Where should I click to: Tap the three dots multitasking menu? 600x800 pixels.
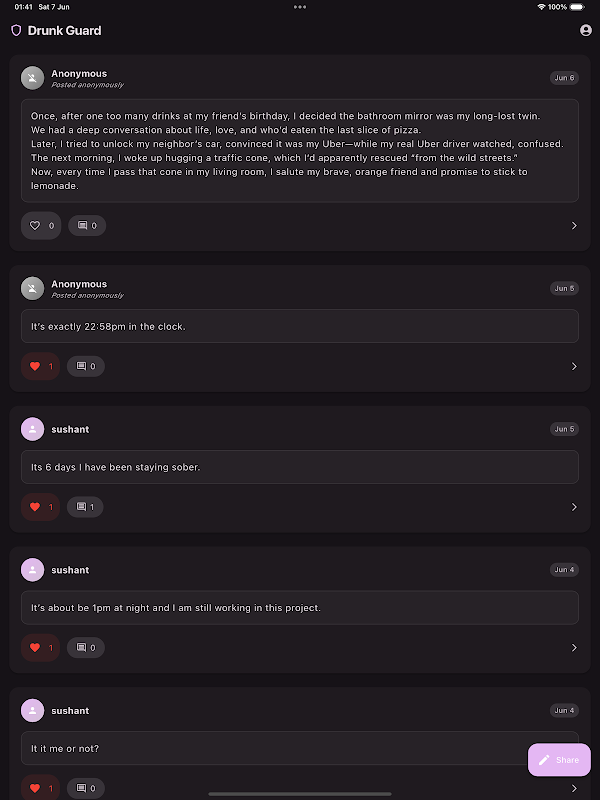tap(300, 7)
